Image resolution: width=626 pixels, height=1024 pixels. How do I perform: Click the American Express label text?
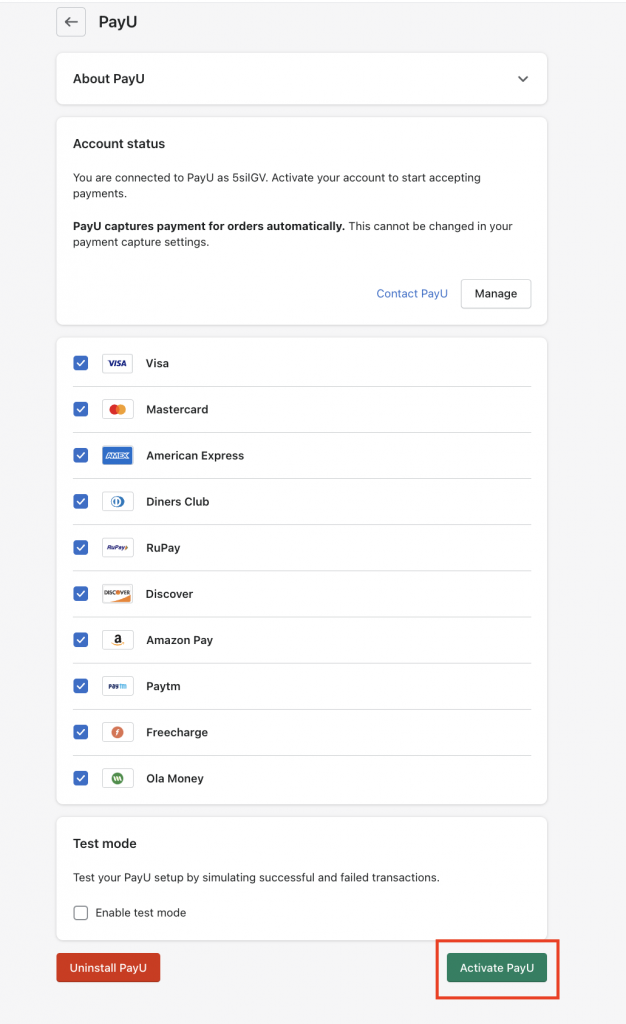[x=195, y=456]
